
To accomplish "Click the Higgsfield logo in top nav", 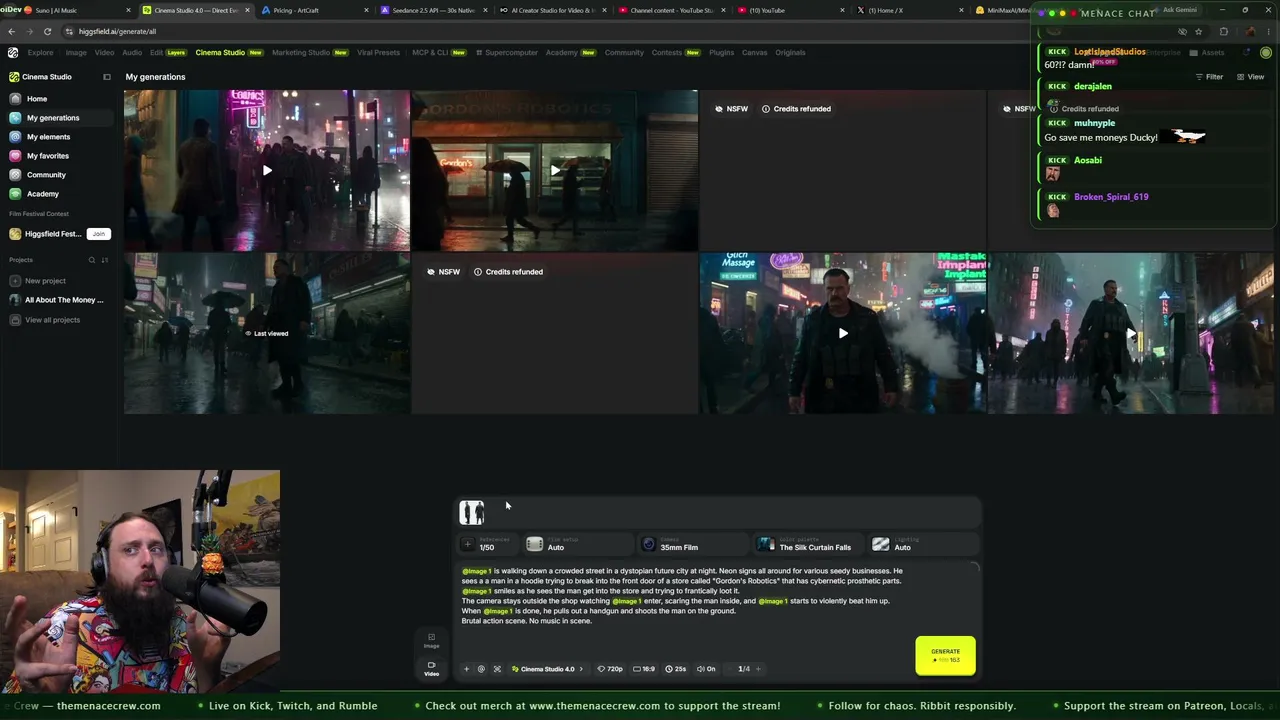I will (13, 53).
